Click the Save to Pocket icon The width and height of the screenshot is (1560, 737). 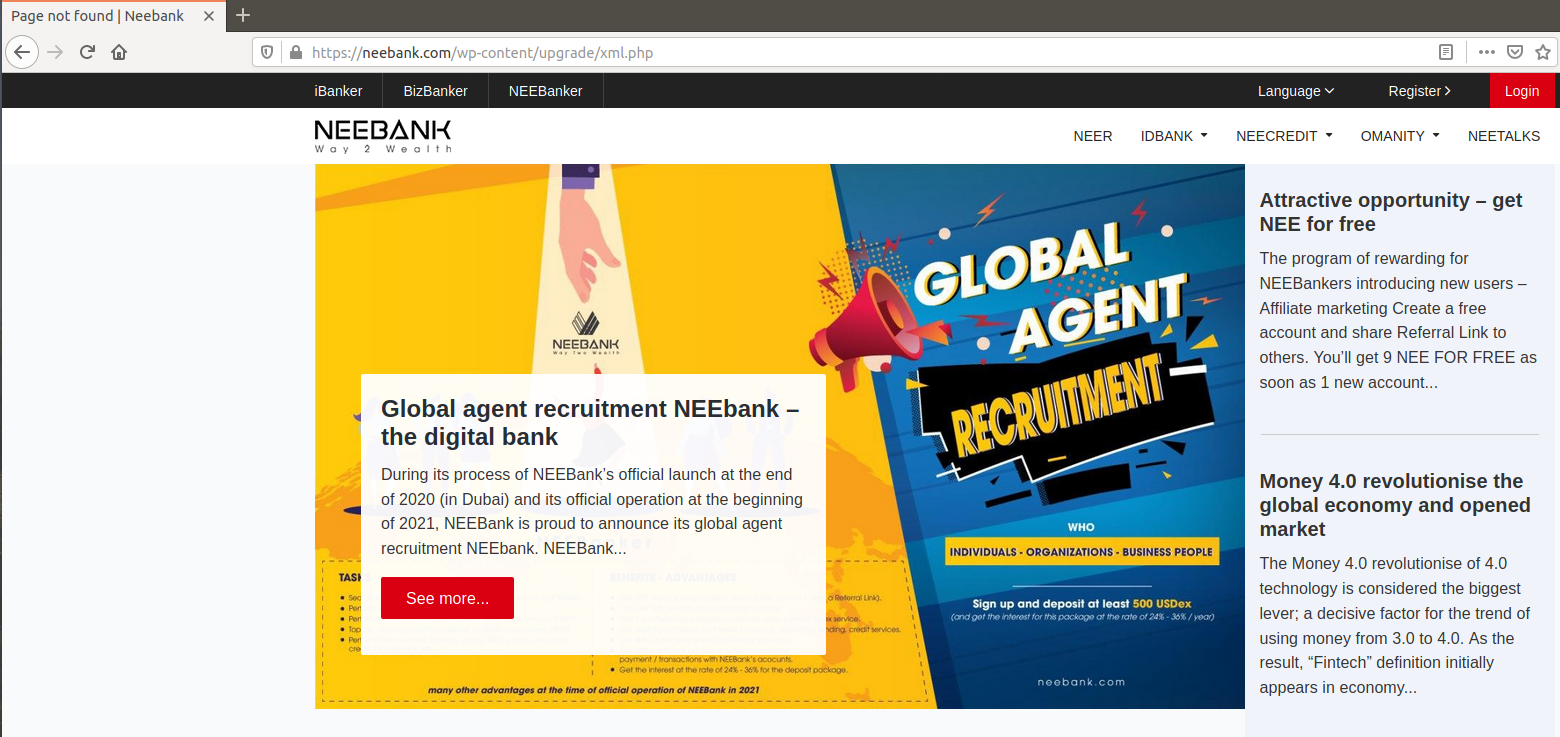[1514, 52]
